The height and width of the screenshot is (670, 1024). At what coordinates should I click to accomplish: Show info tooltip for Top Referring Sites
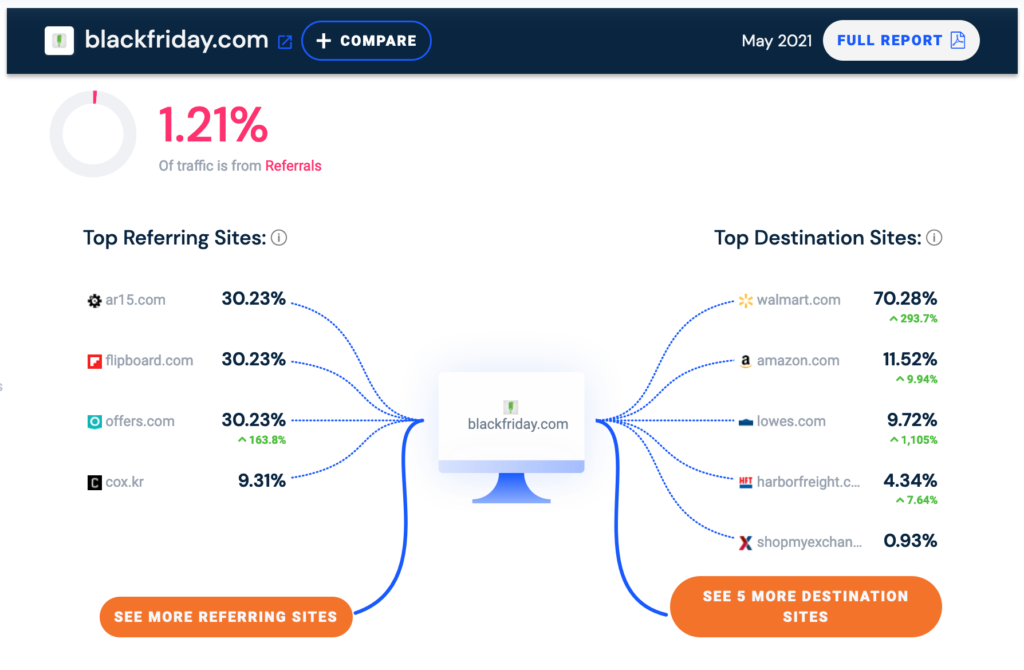coord(280,238)
